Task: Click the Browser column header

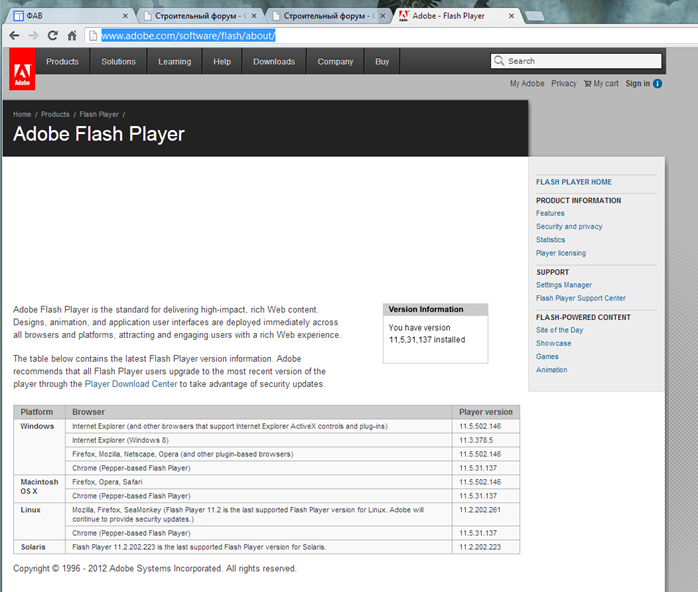Action: pyautogui.click(x=259, y=412)
